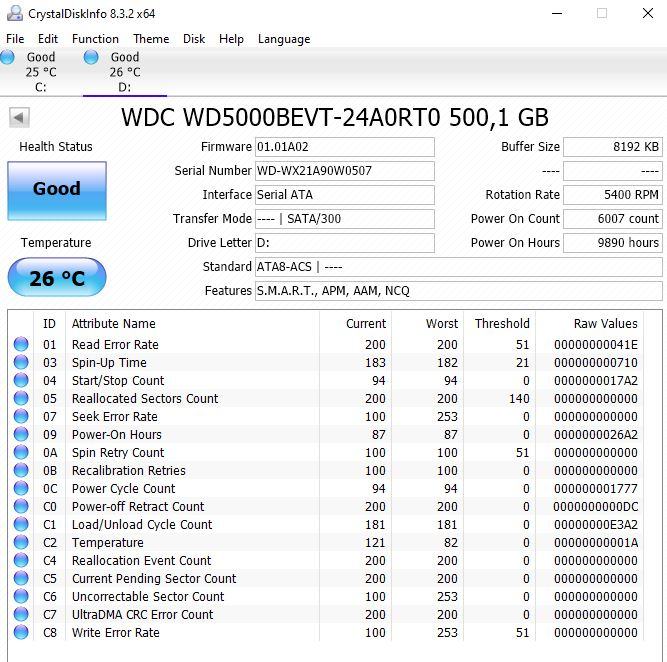Screen dimensions: 667x662
Task: Click the Attribute Name column header
Action: [114, 324]
